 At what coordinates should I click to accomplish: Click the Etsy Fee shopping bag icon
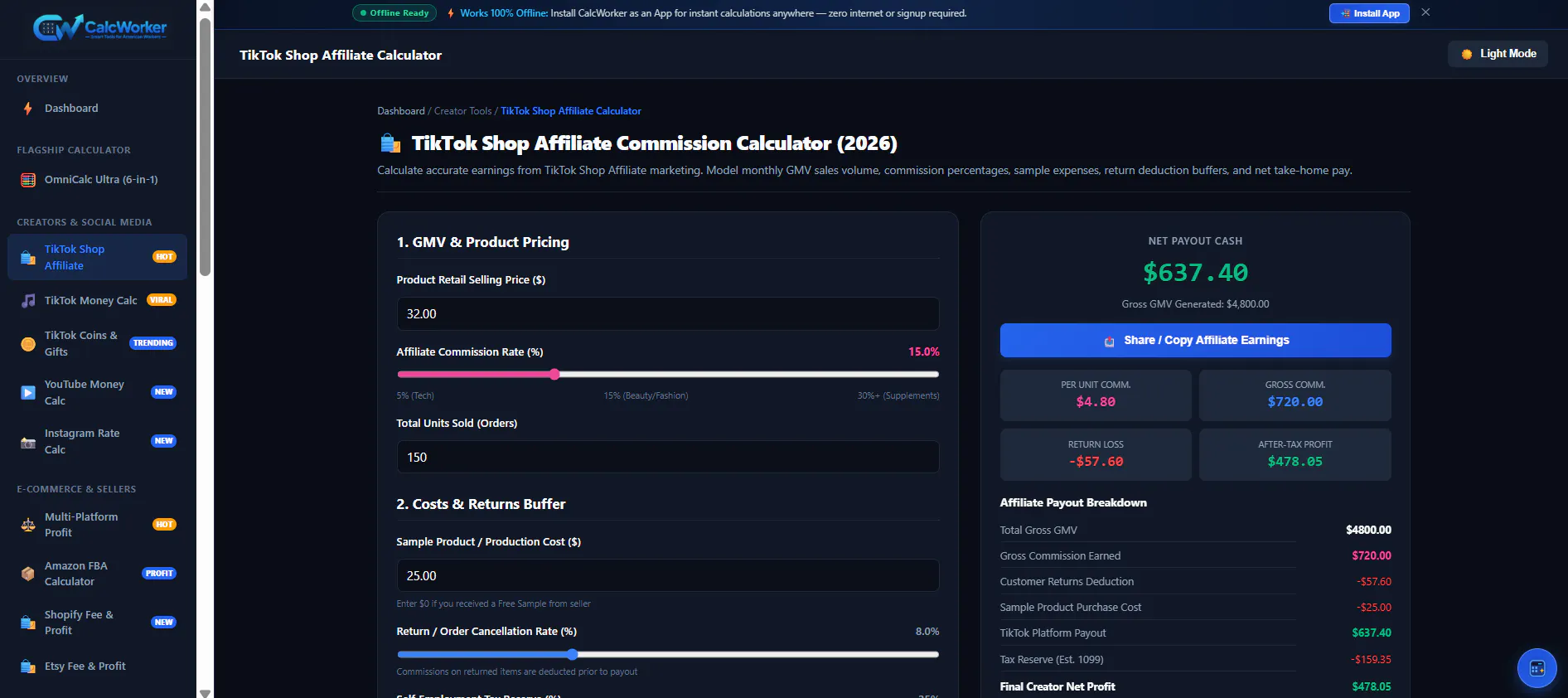click(28, 666)
